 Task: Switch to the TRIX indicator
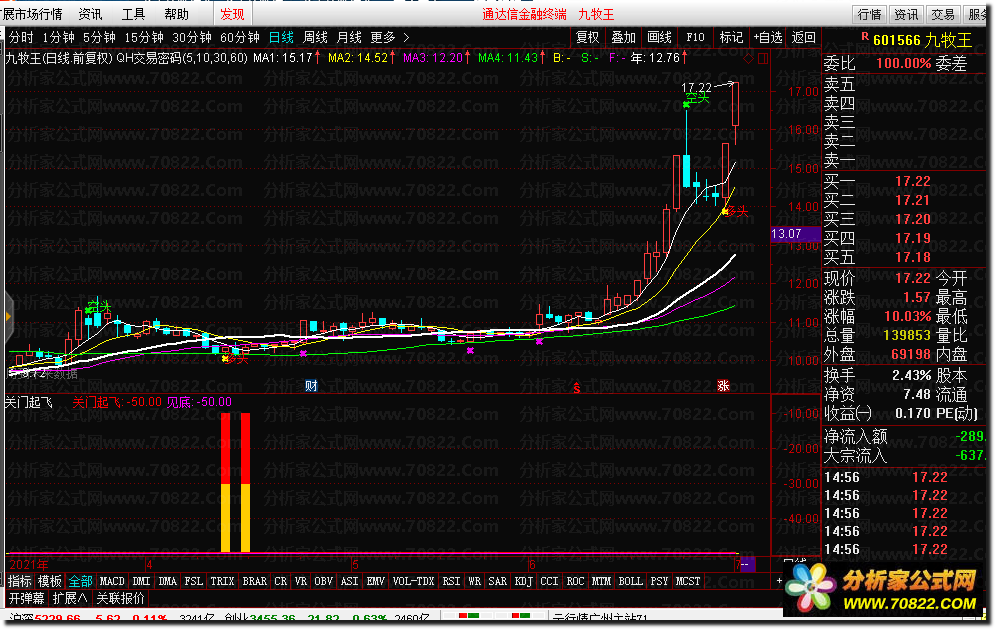(222, 581)
